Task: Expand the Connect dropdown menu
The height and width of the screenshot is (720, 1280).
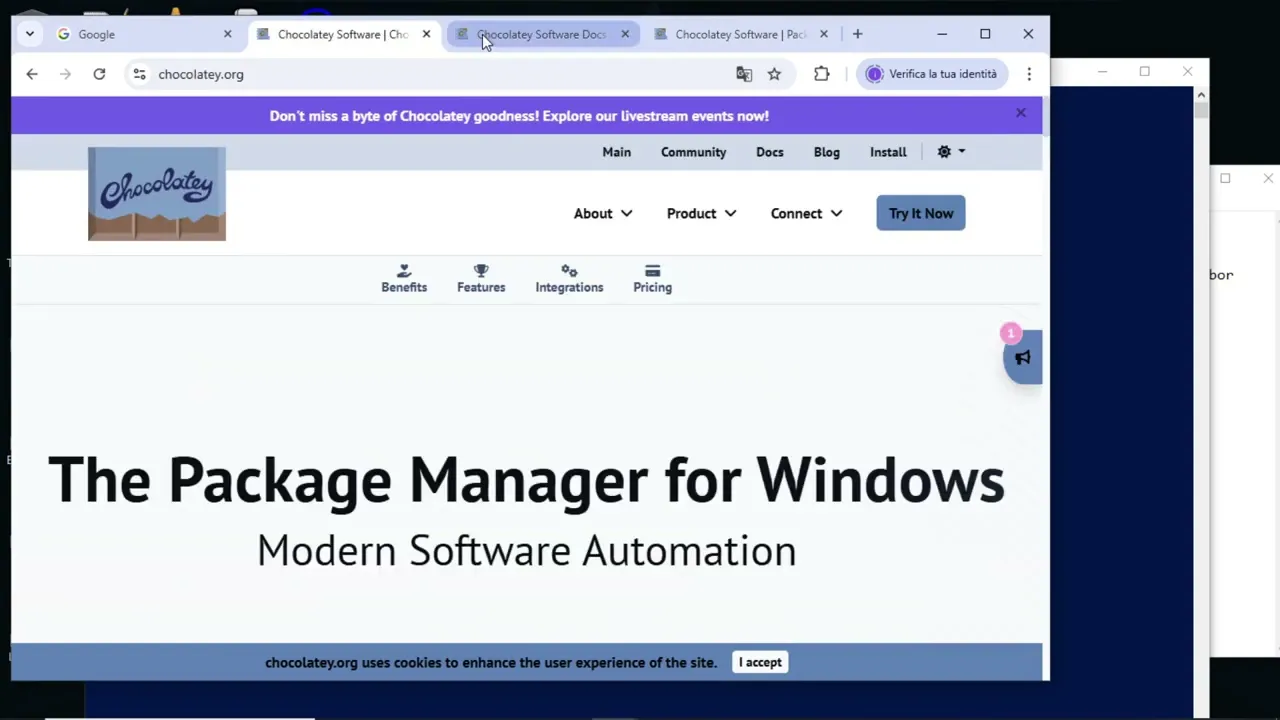Action: click(806, 213)
